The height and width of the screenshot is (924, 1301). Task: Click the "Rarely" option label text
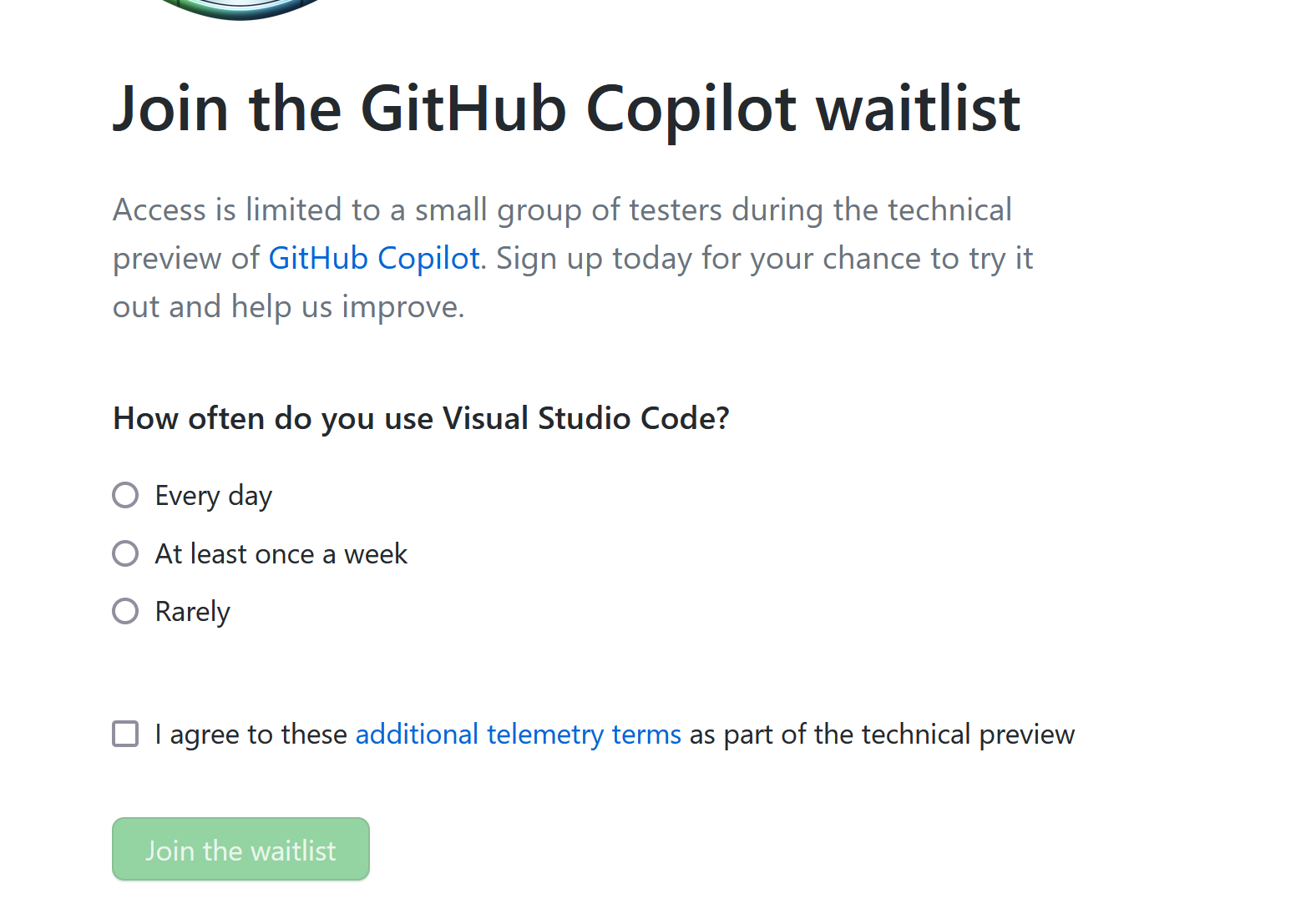click(x=192, y=613)
